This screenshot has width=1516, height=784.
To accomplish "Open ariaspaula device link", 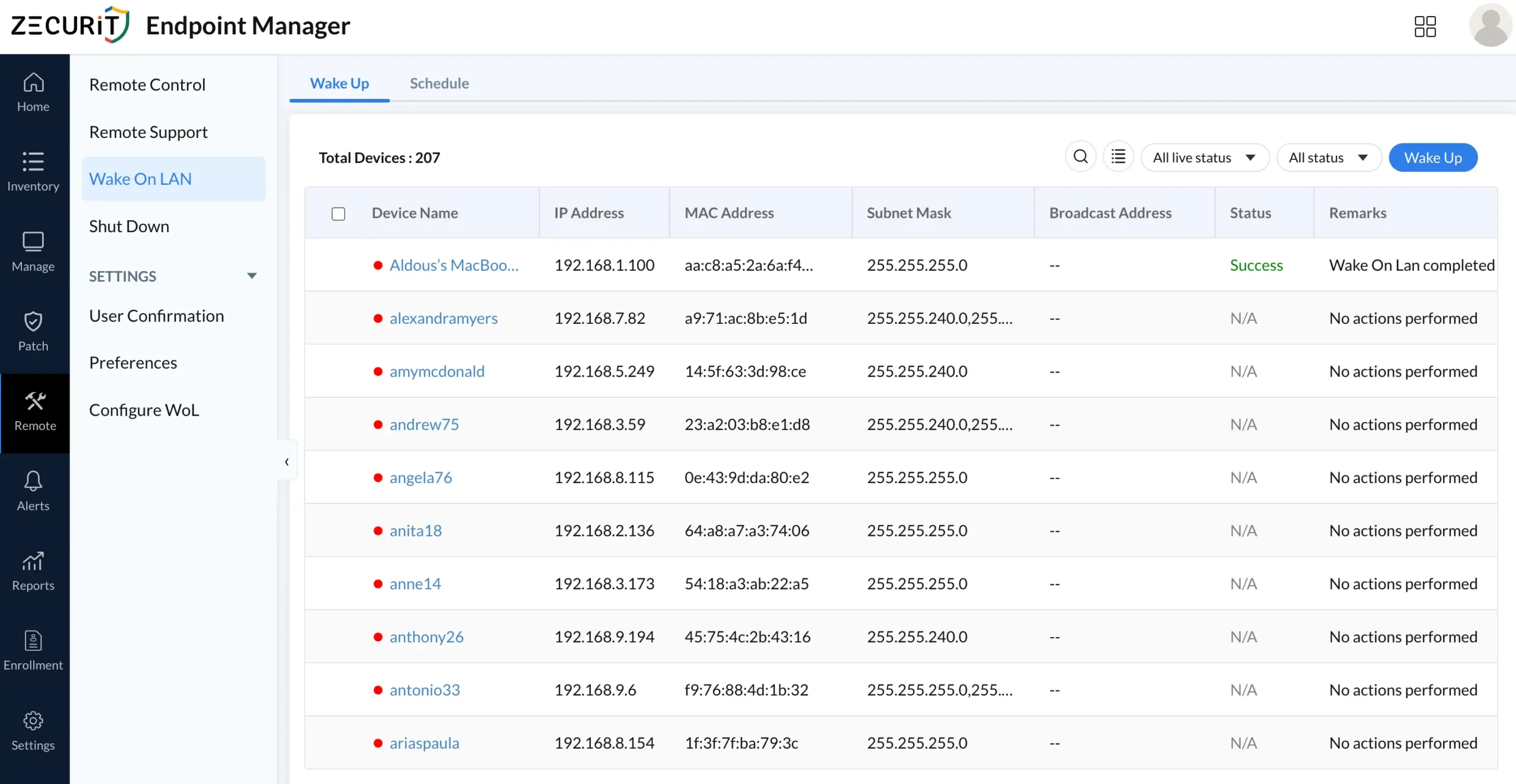I will pyautogui.click(x=424, y=743).
